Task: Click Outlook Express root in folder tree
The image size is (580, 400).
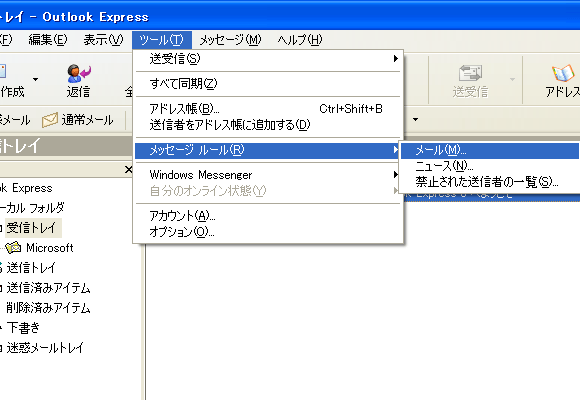Action: pos(26,188)
